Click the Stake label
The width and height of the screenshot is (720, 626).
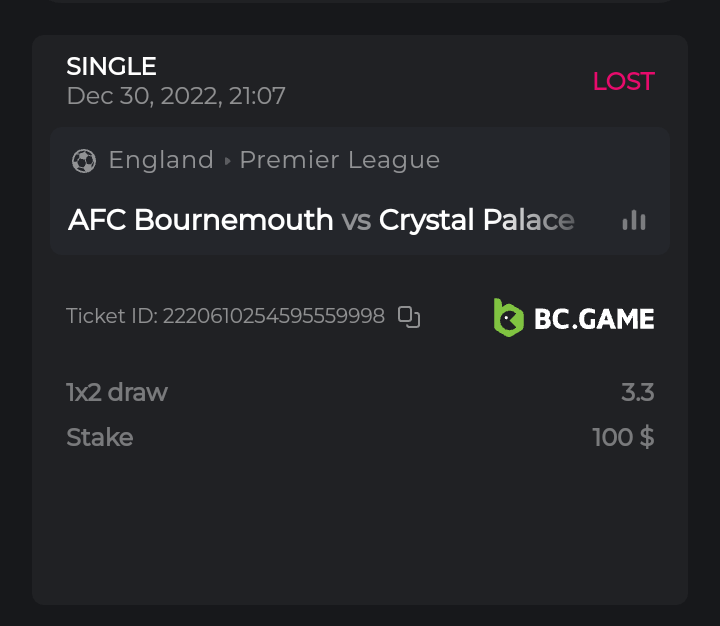[99, 437]
